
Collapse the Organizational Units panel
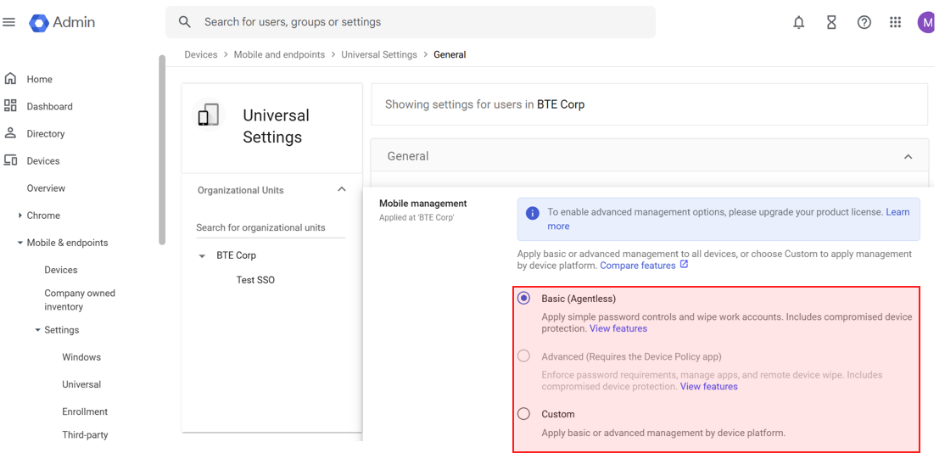(341, 190)
